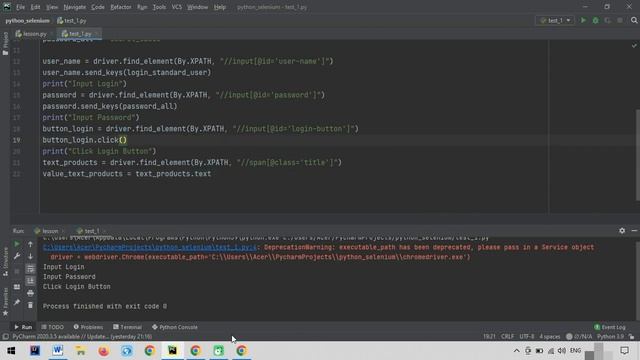Viewport: 640px width, 360px height.
Task: Open the Terminal tool window
Action: click(x=127, y=327)
